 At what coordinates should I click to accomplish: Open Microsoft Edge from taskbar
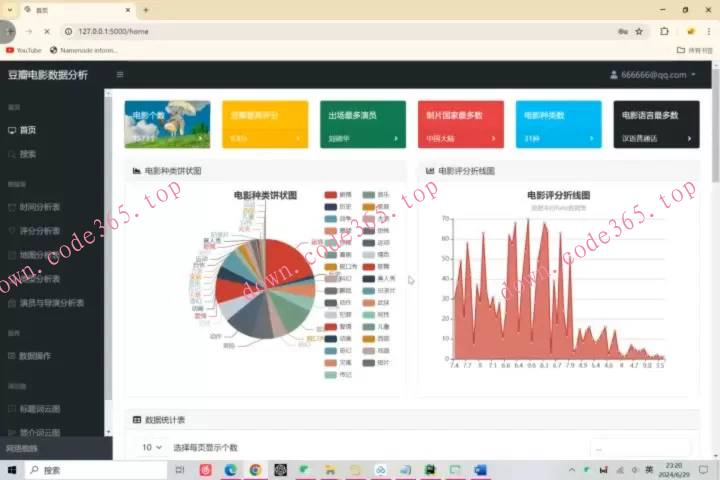(231, 470)
